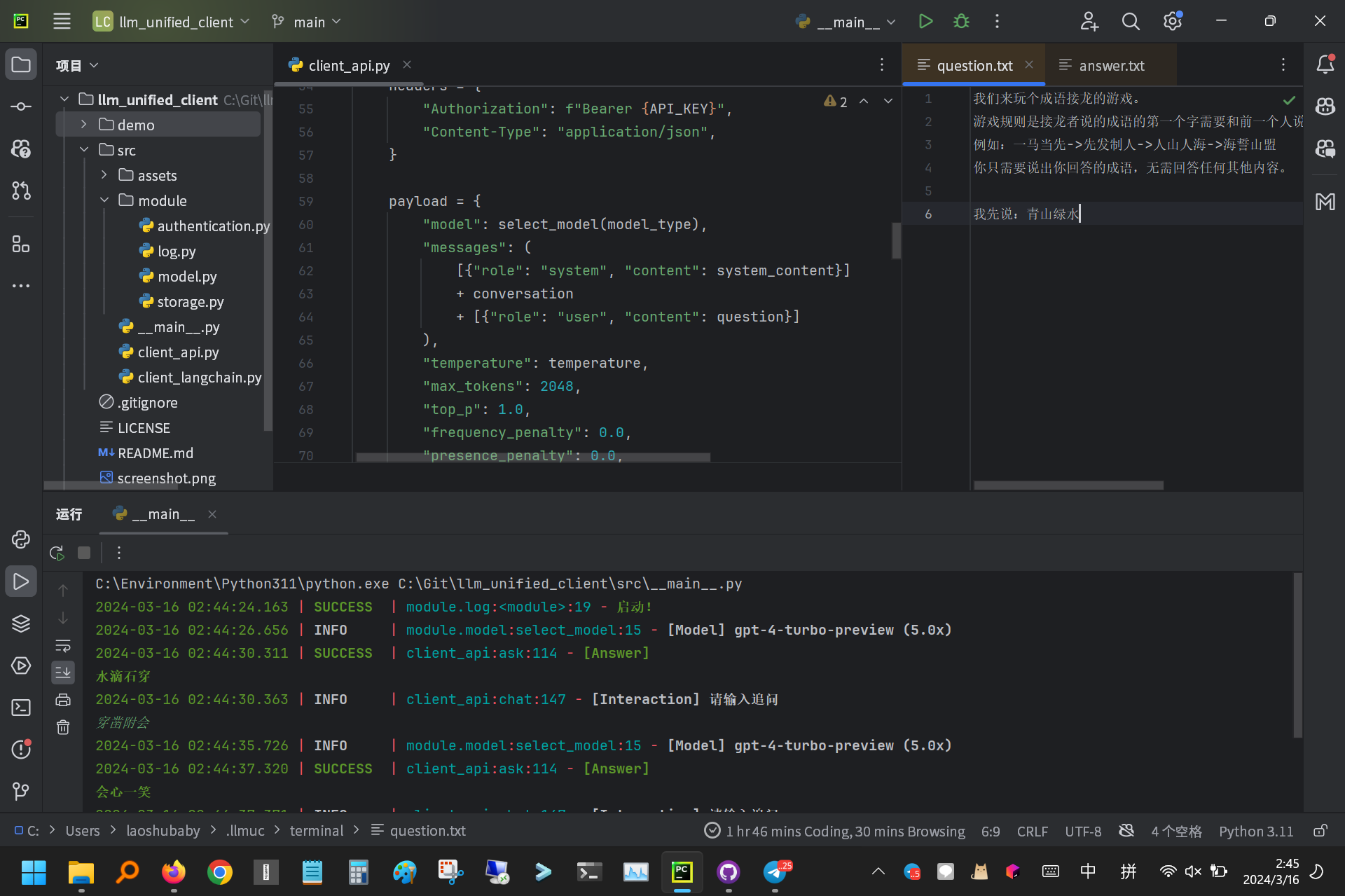Viewport: 1345px width, 896px height.
Task: Switch to the answer.txt tab
Action: pyautogui.click(x=1110, y=65)
